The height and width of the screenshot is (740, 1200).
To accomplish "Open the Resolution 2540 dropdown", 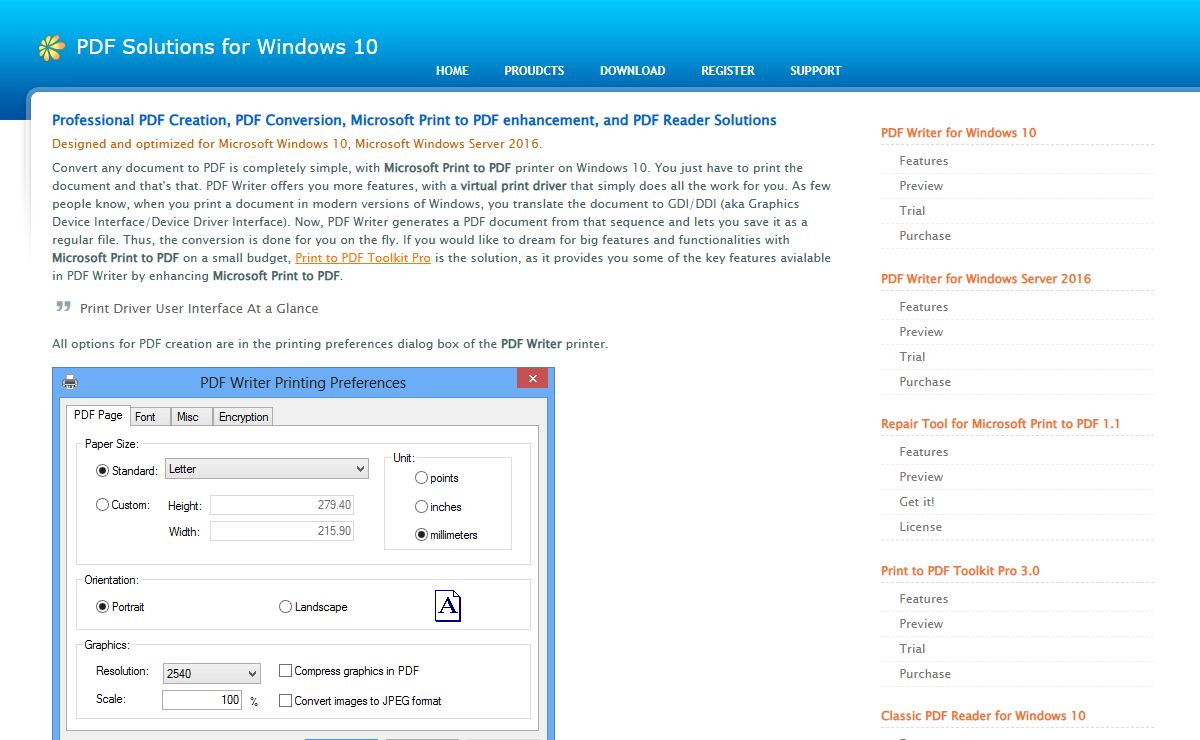I will coord(211,673).
